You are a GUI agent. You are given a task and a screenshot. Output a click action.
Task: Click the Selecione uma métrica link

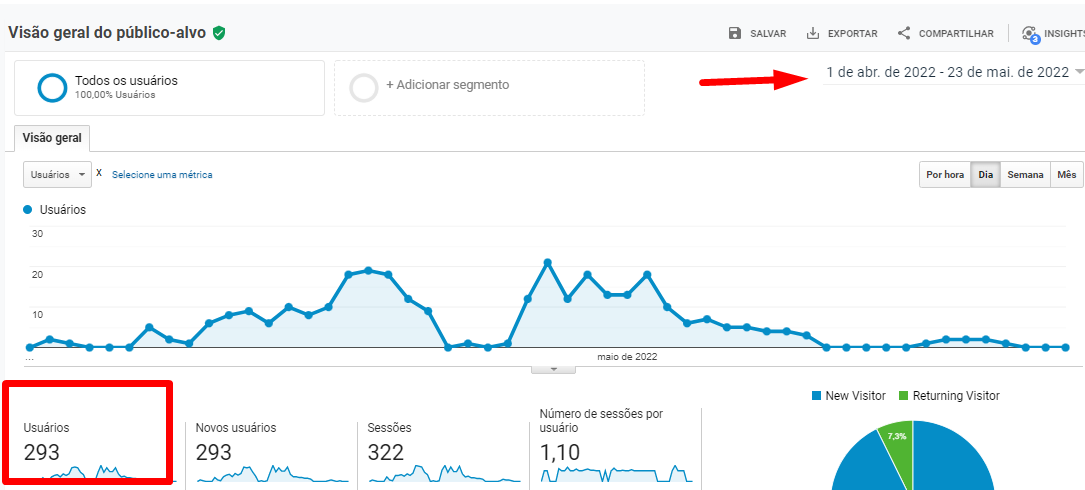click(x=162, y=175)
